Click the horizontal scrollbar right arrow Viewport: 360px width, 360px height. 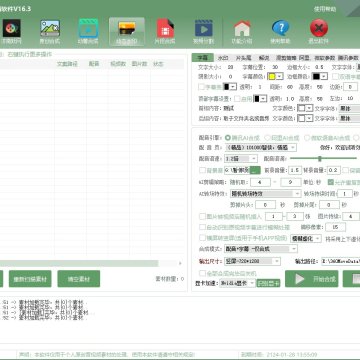pyautogui.click(x=180, y=263)
